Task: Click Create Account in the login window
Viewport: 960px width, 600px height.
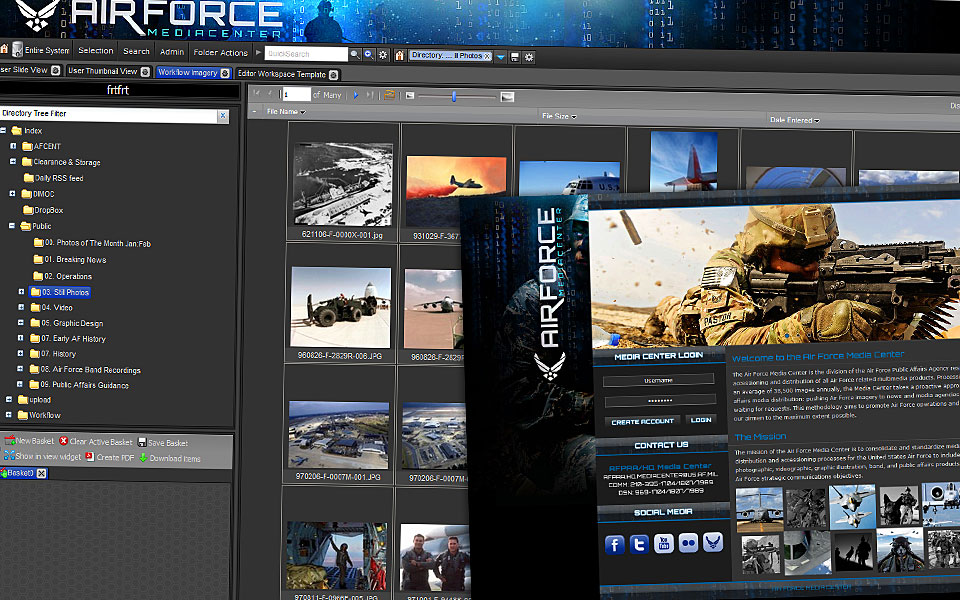Action: (x=642, y=421)
